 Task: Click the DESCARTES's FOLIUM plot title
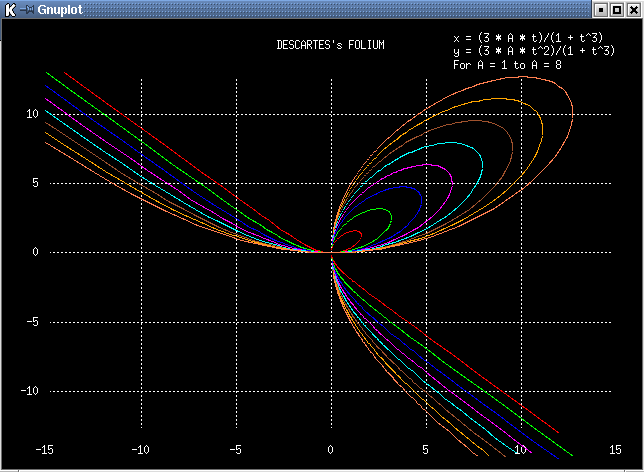click(x=330, y=45)
